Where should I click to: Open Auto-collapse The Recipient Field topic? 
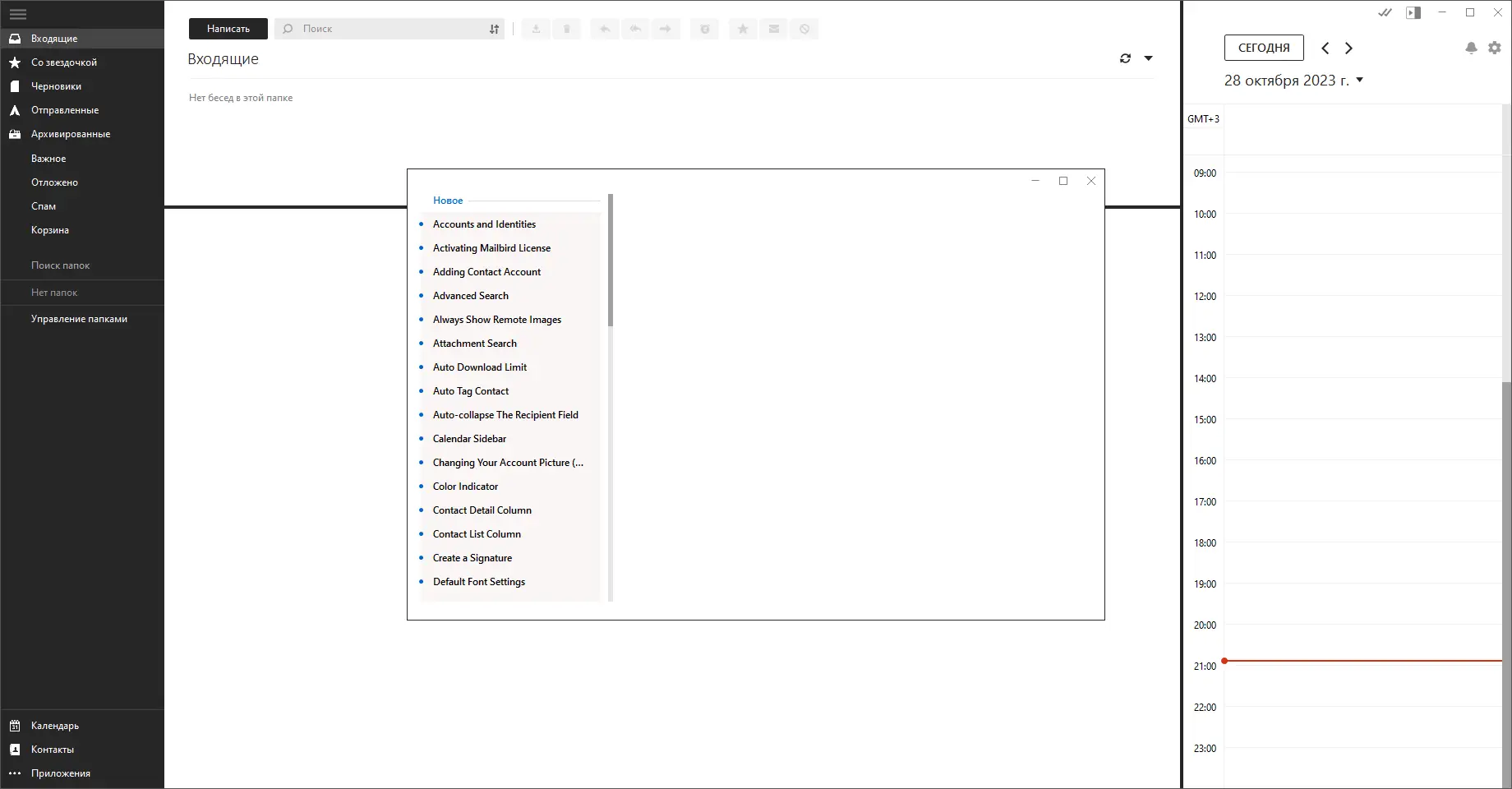click(509, 415)
